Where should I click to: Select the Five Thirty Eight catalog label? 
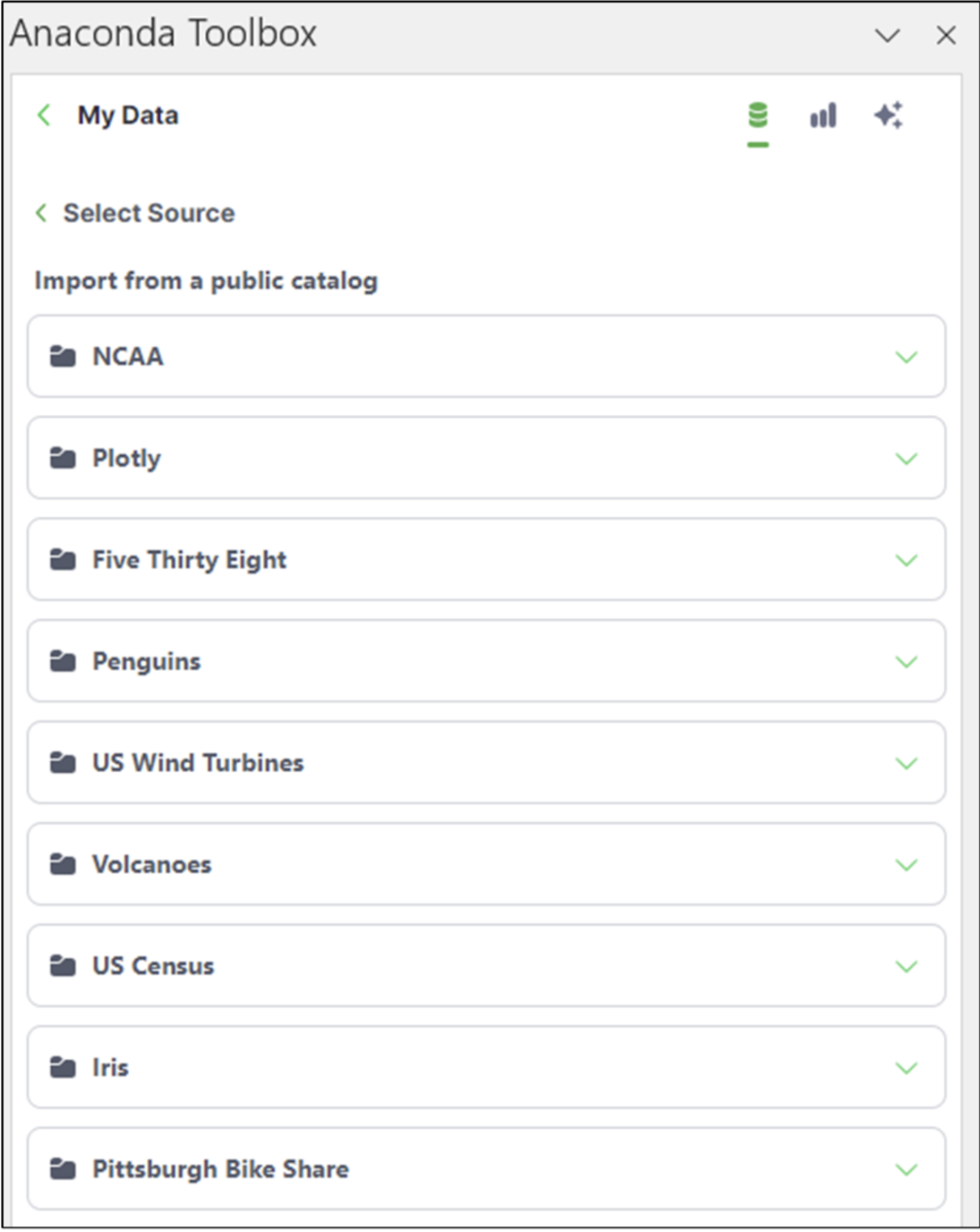[x=189, y=560]
